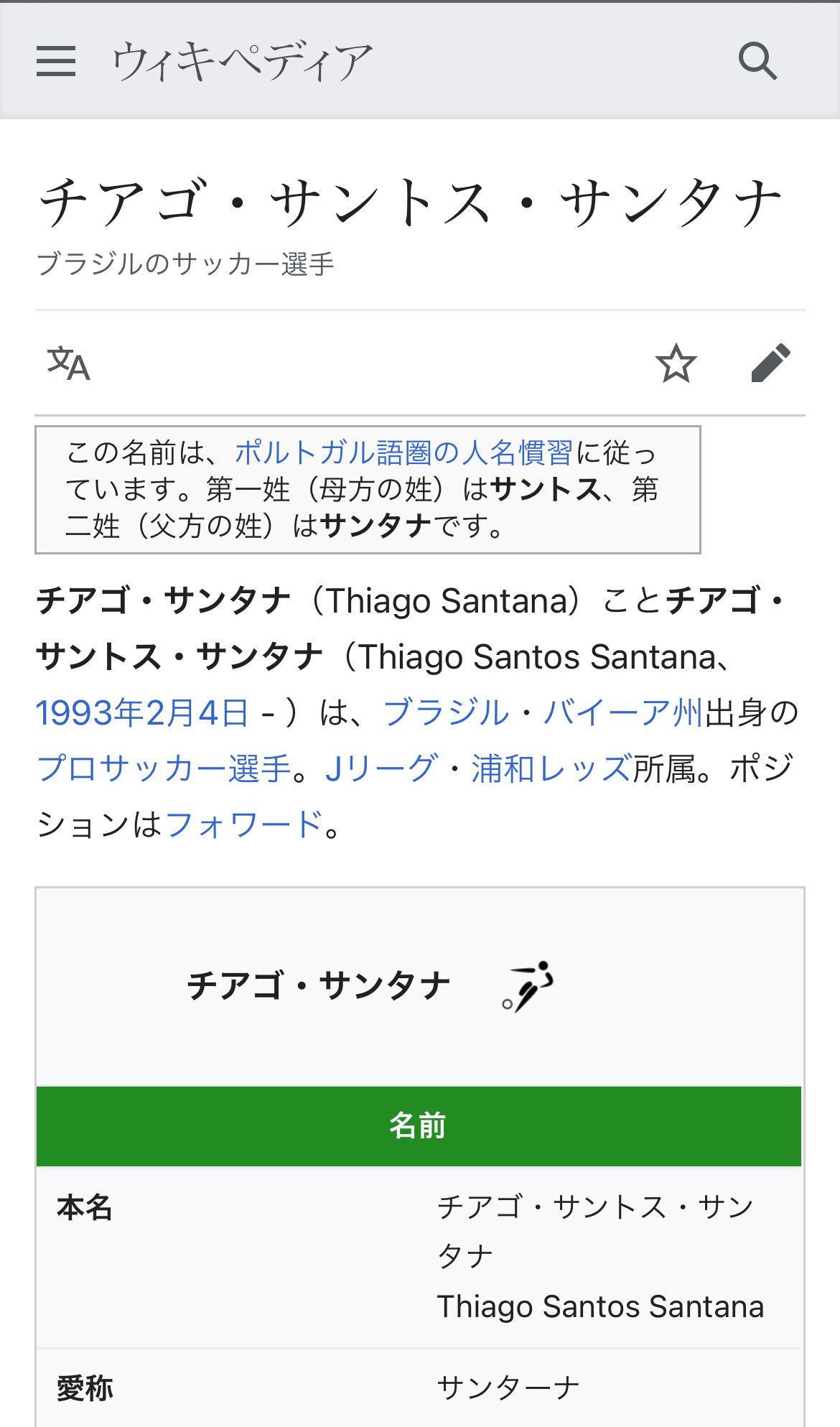
Task: Click the edit pencil icon
Action: pyautogui.click(x=770, y=363)
